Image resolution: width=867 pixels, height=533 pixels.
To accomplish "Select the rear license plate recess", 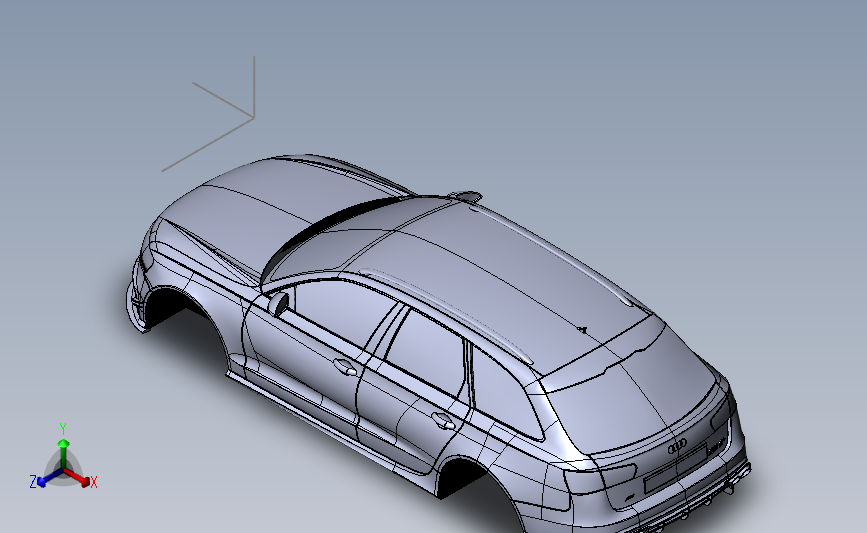I will [675, 469].
